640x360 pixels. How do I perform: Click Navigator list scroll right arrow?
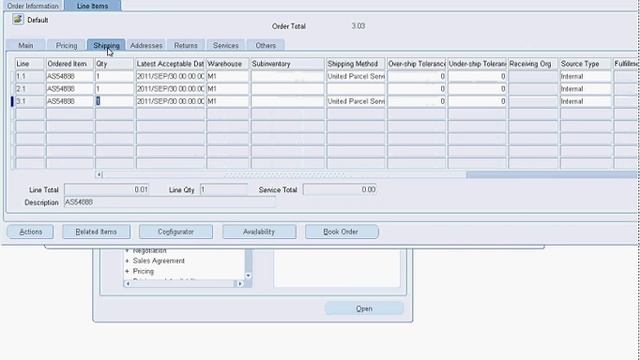click(240, 284)
